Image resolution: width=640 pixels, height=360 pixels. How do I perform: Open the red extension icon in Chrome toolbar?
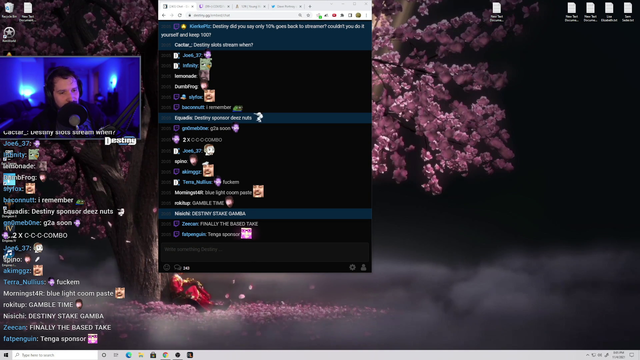coord(334,15)
